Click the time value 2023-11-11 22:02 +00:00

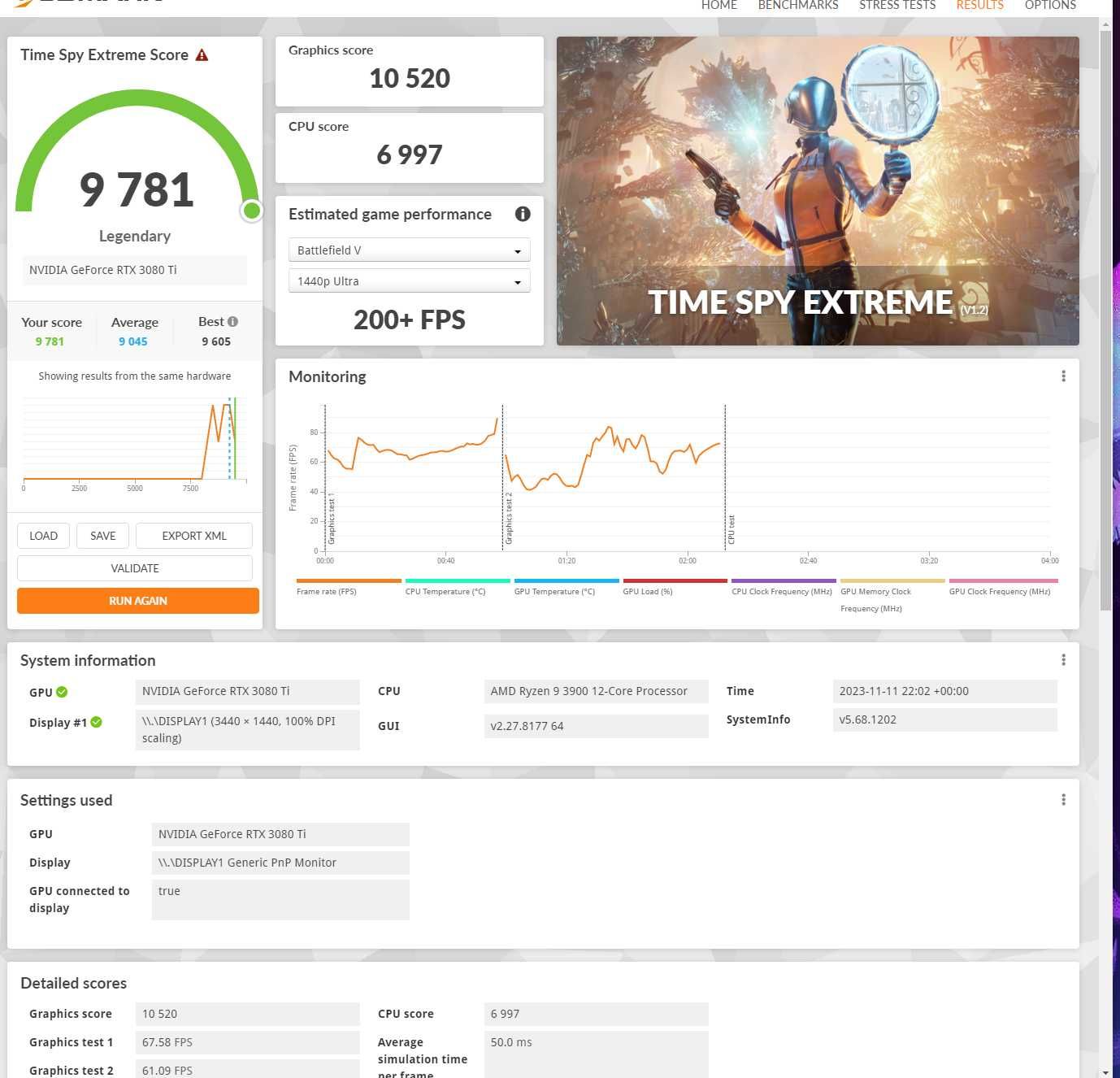[x=945, y=691]
